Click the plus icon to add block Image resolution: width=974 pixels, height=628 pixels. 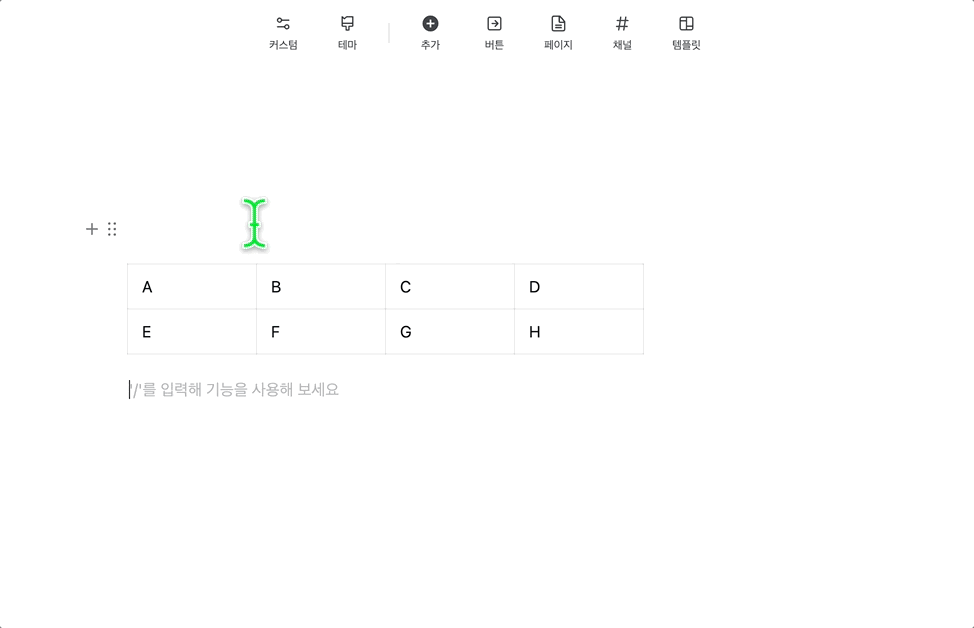pyautogui.click(x=92, y=229)
